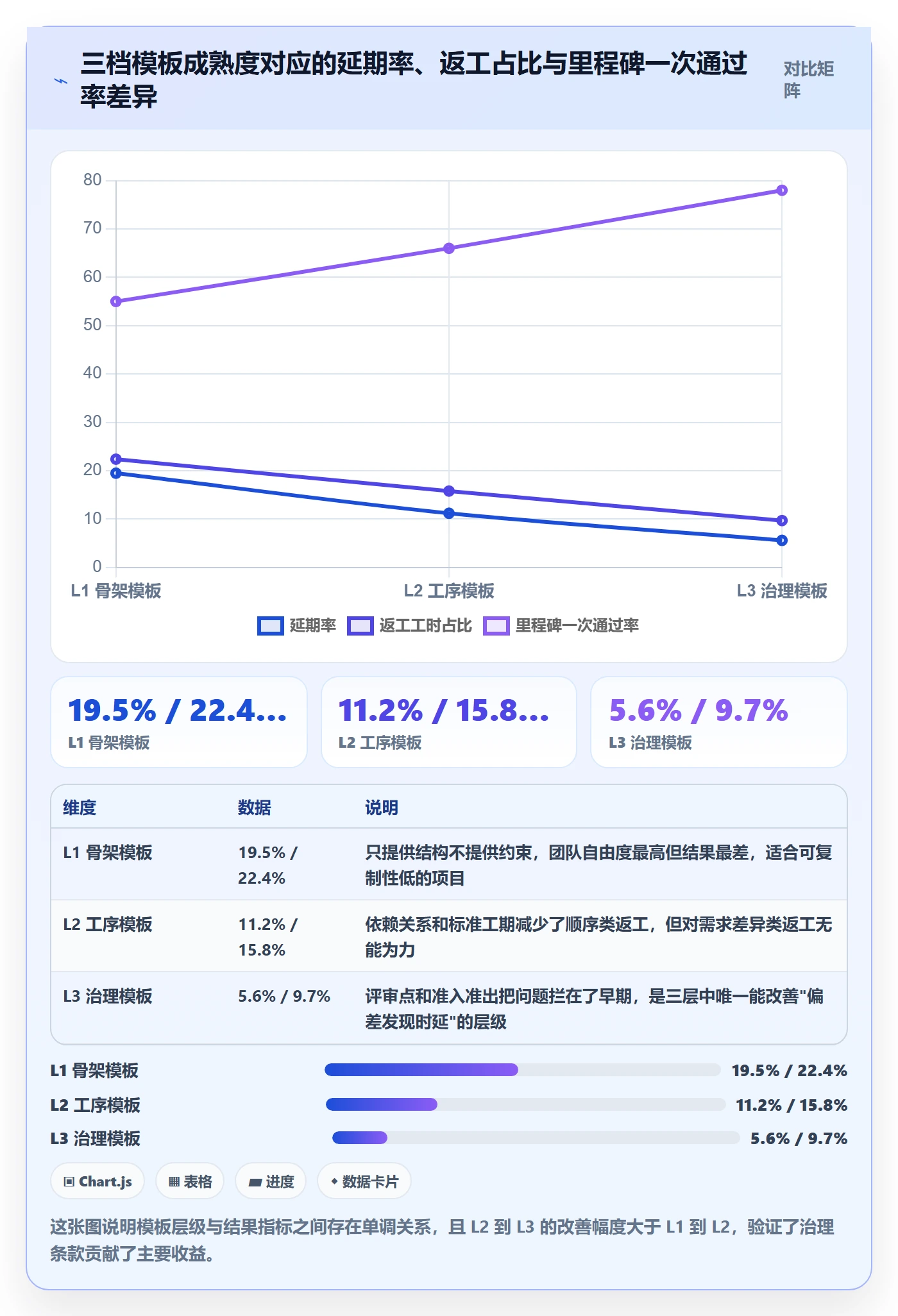Click the L2 工序模板 x-axis label
This screenshot has width=898, height=1316.
449,591
